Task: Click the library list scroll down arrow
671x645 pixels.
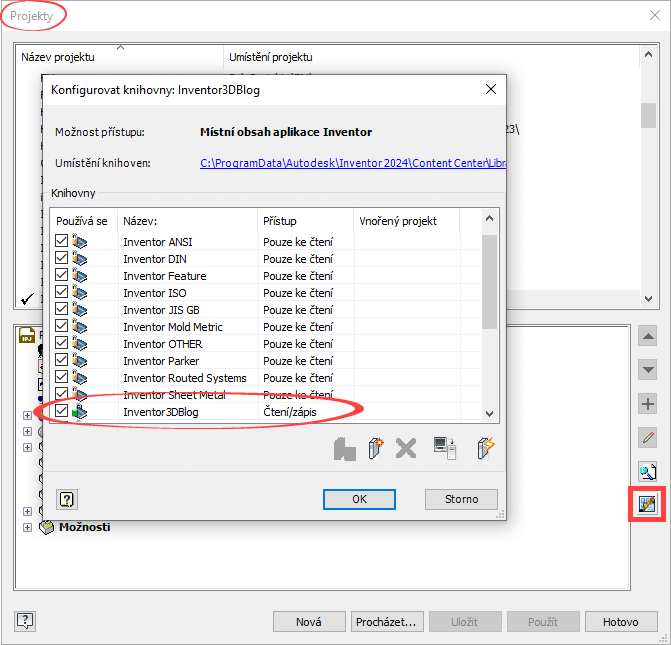Action: click(x=490, y=413)
